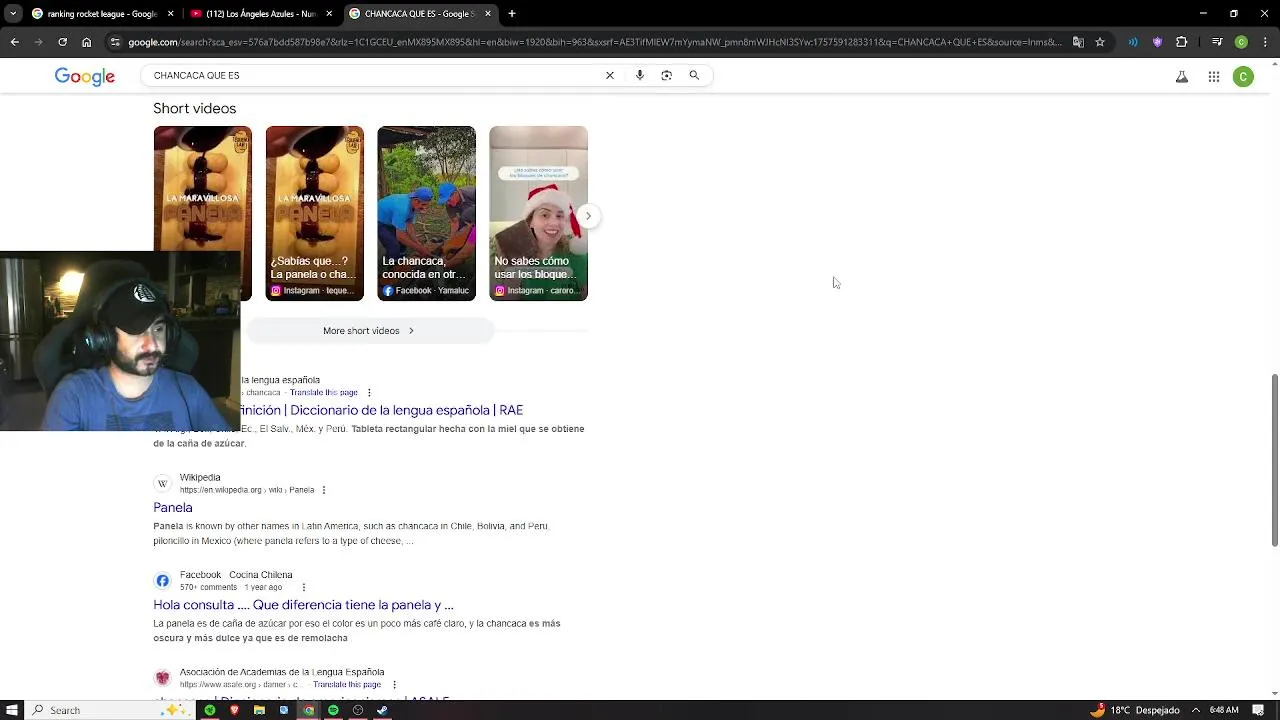Select the CHANCACA QUE ES tab
Screen dimensions: 1280x720
[x=420, y=14]
